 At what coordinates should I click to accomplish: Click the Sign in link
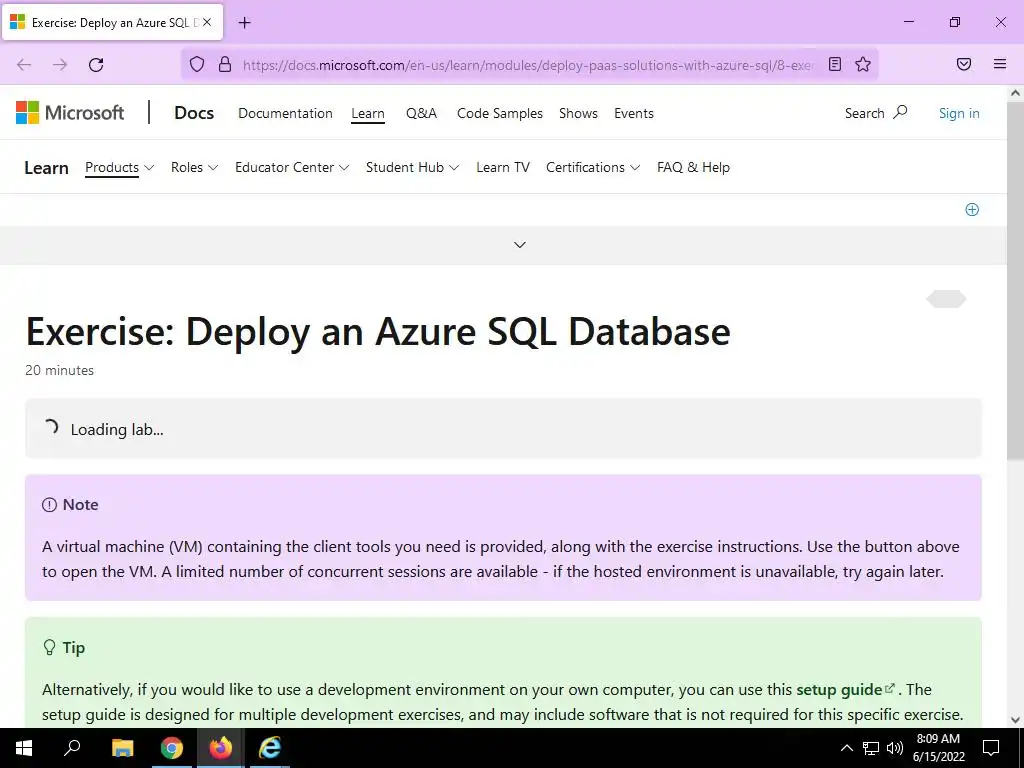coord(959,113)
